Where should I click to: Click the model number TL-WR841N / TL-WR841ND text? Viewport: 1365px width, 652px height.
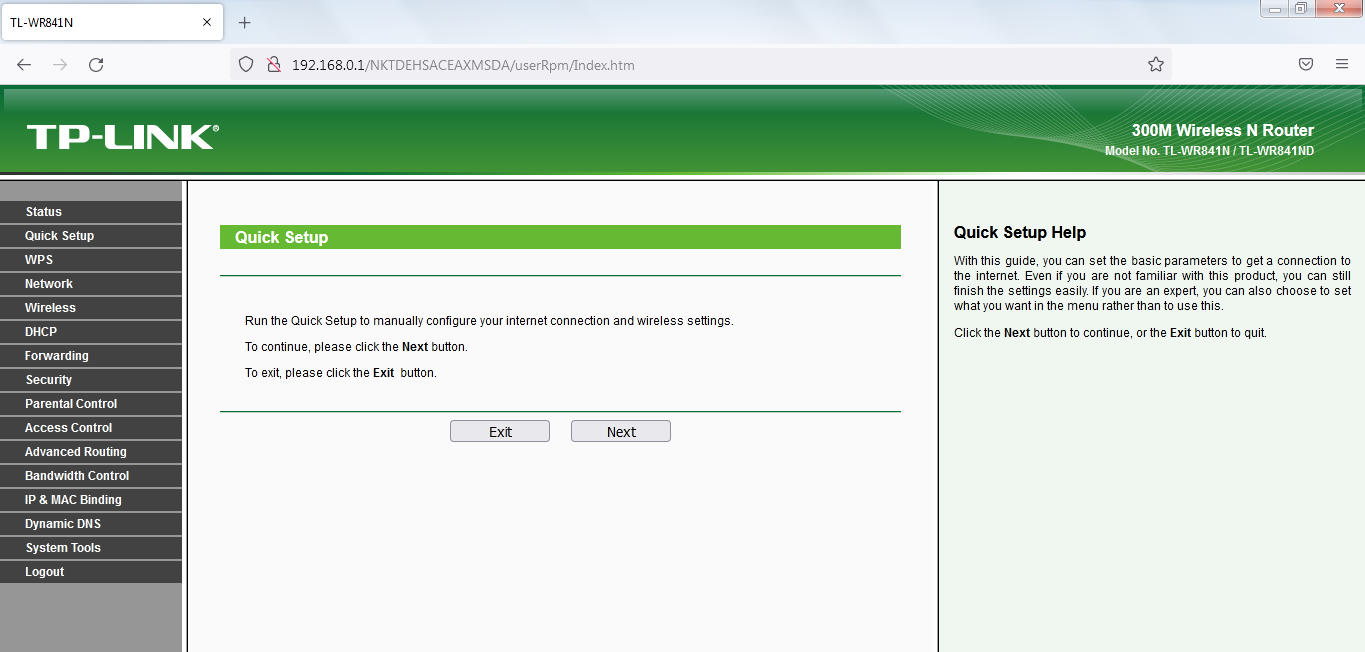click(x=1210, y=151)
